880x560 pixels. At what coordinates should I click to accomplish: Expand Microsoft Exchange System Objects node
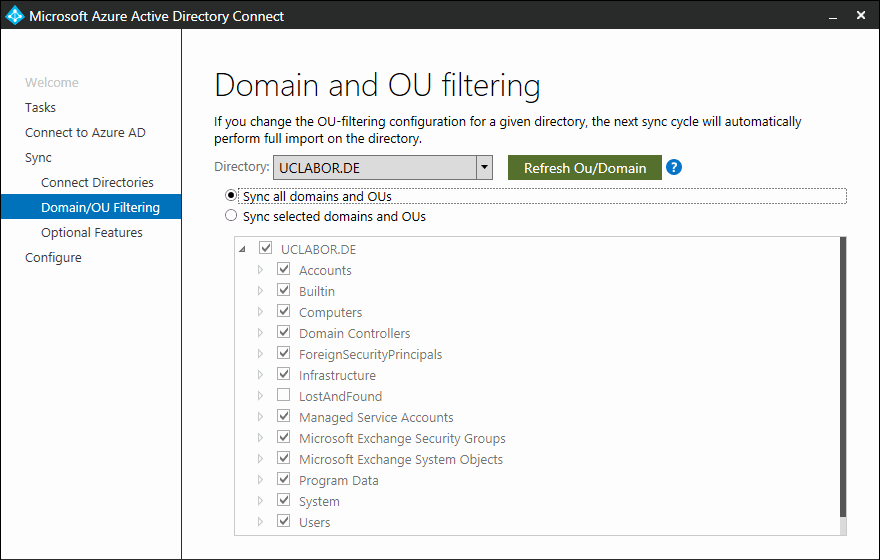click(260, 459)
